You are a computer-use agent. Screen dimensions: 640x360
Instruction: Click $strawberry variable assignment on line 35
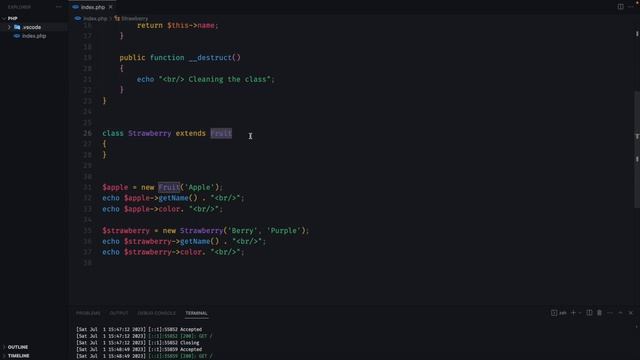pos(126,231)
